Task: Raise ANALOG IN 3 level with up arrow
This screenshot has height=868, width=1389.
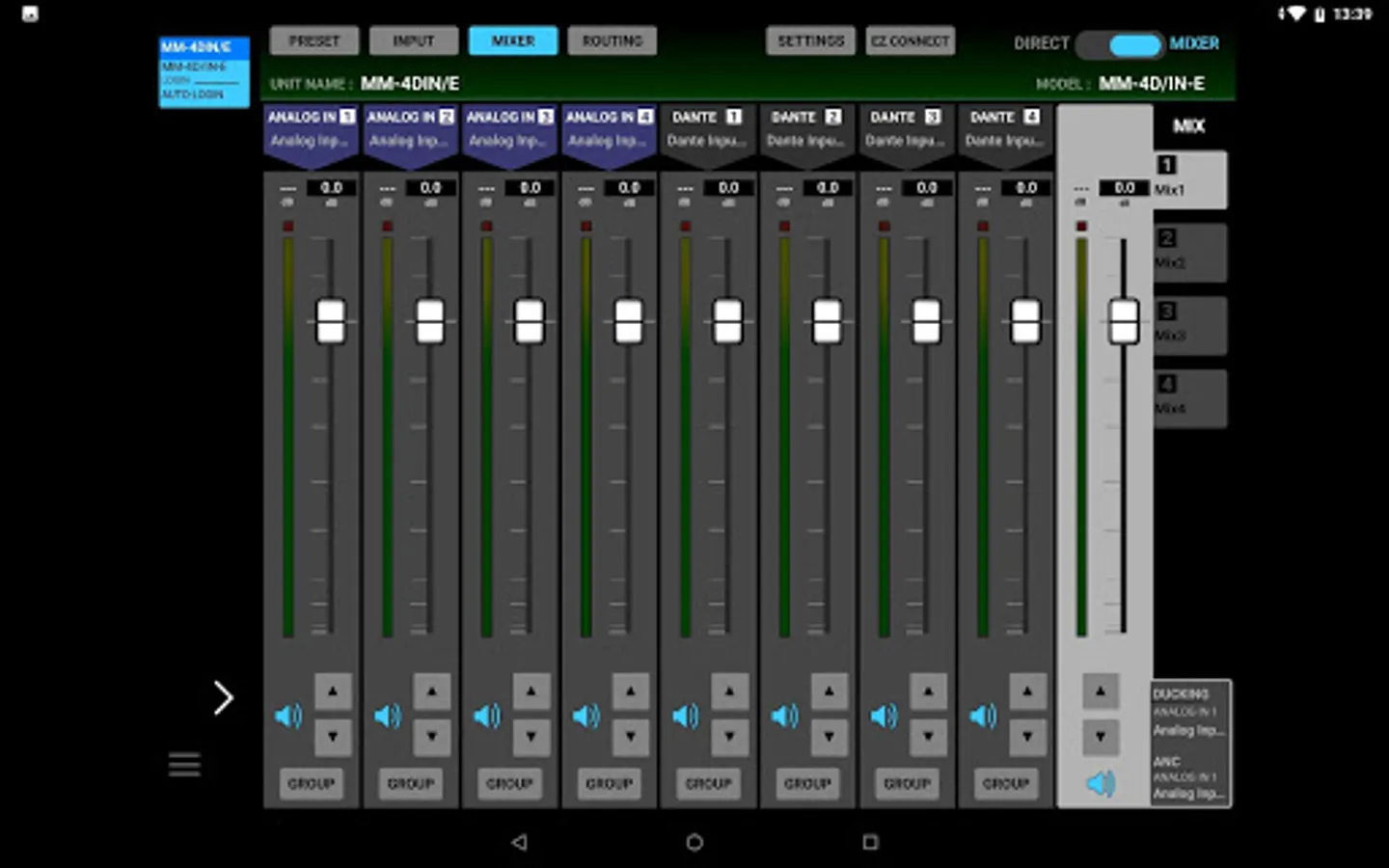Action: (x=531, y=692)
